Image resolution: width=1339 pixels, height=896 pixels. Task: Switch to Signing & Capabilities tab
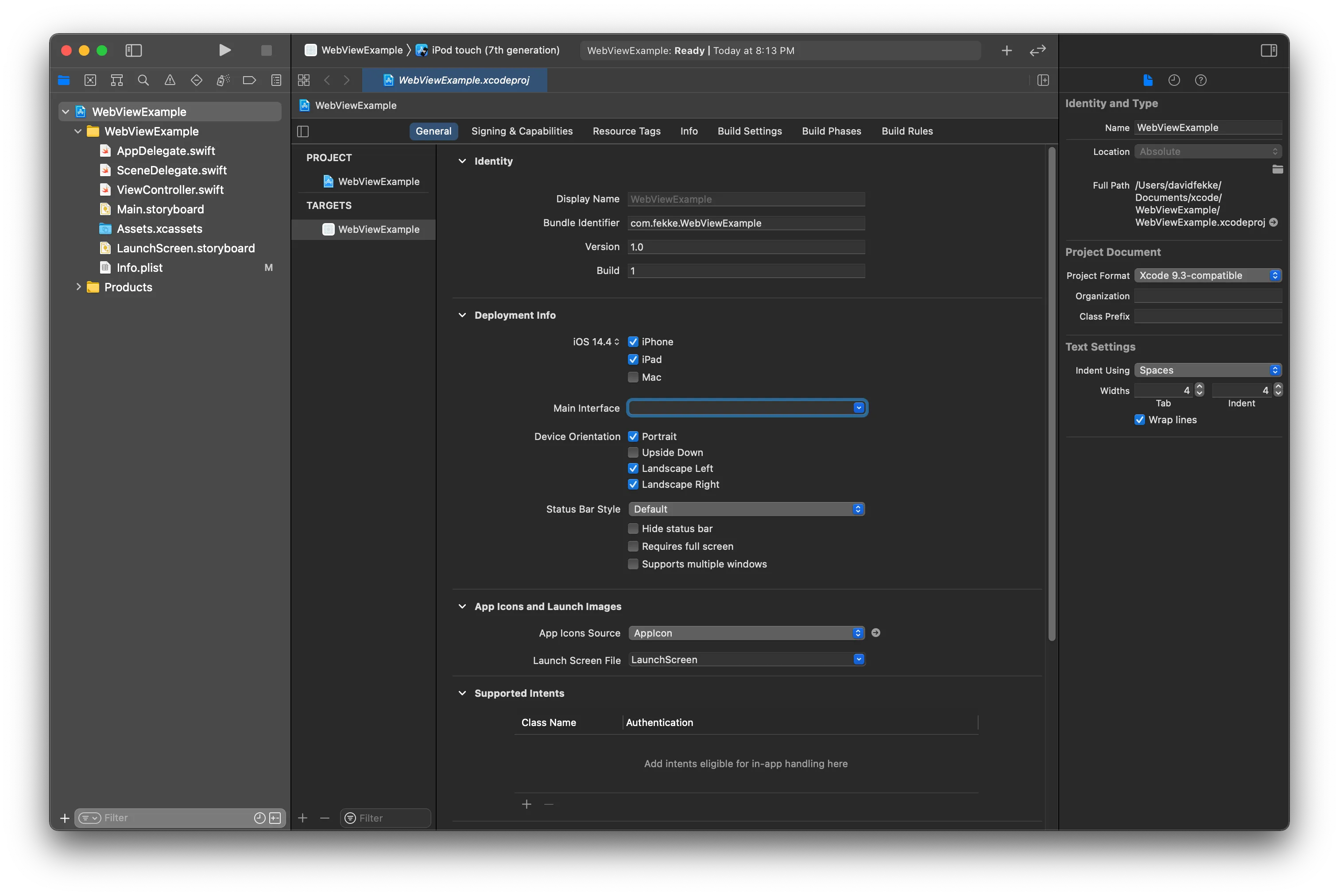(522, 131)
